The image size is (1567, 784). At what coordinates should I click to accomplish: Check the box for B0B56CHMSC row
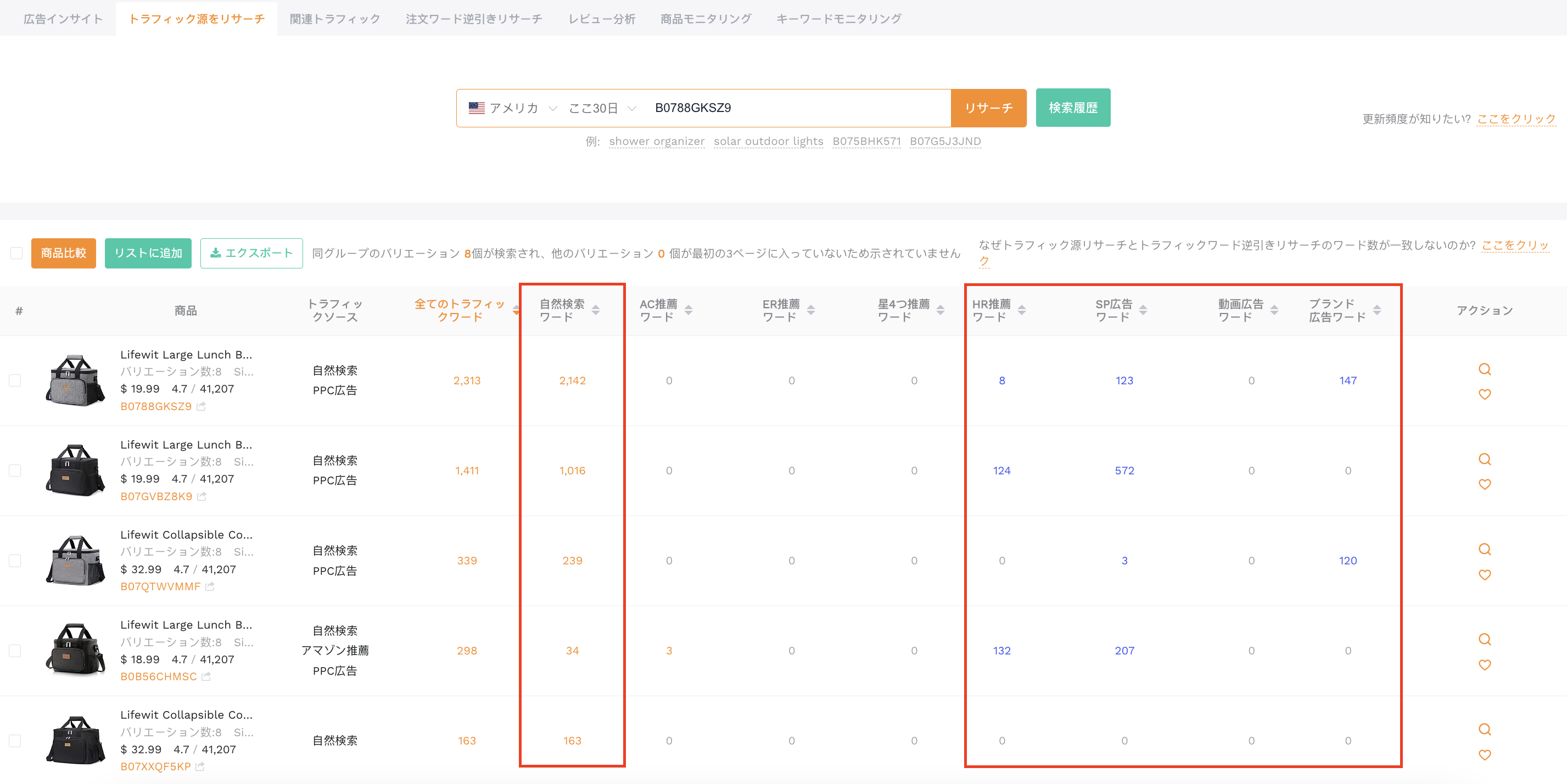(15, 650)
